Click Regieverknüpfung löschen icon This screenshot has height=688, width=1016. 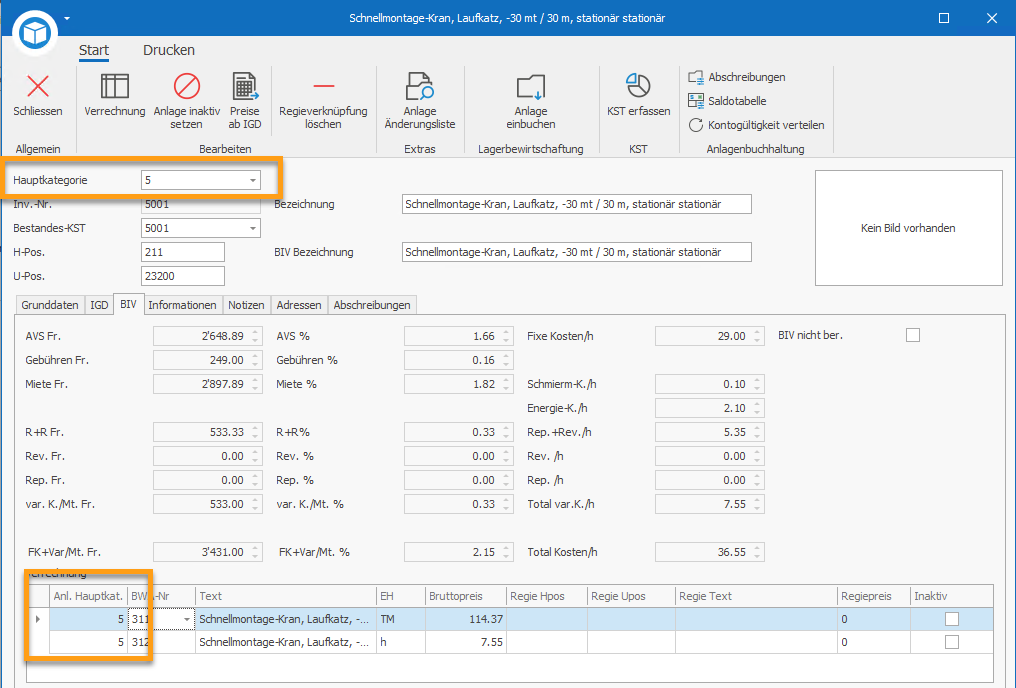[x=323, y=86]
